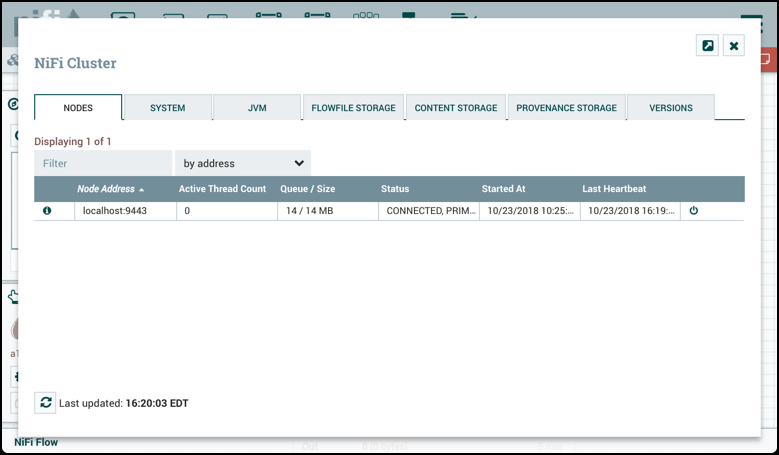The height and width of the screenshot is (455, 779).
Task: Sort by Status column header
Action: click(395, 189)
